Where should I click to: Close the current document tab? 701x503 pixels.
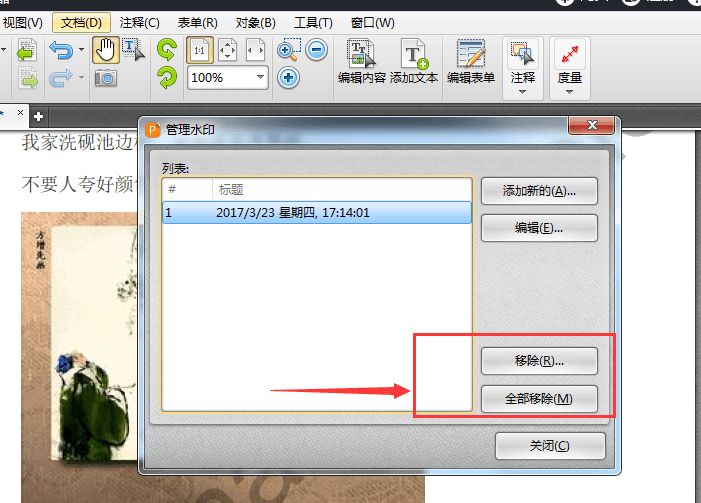tap(20, 113)
